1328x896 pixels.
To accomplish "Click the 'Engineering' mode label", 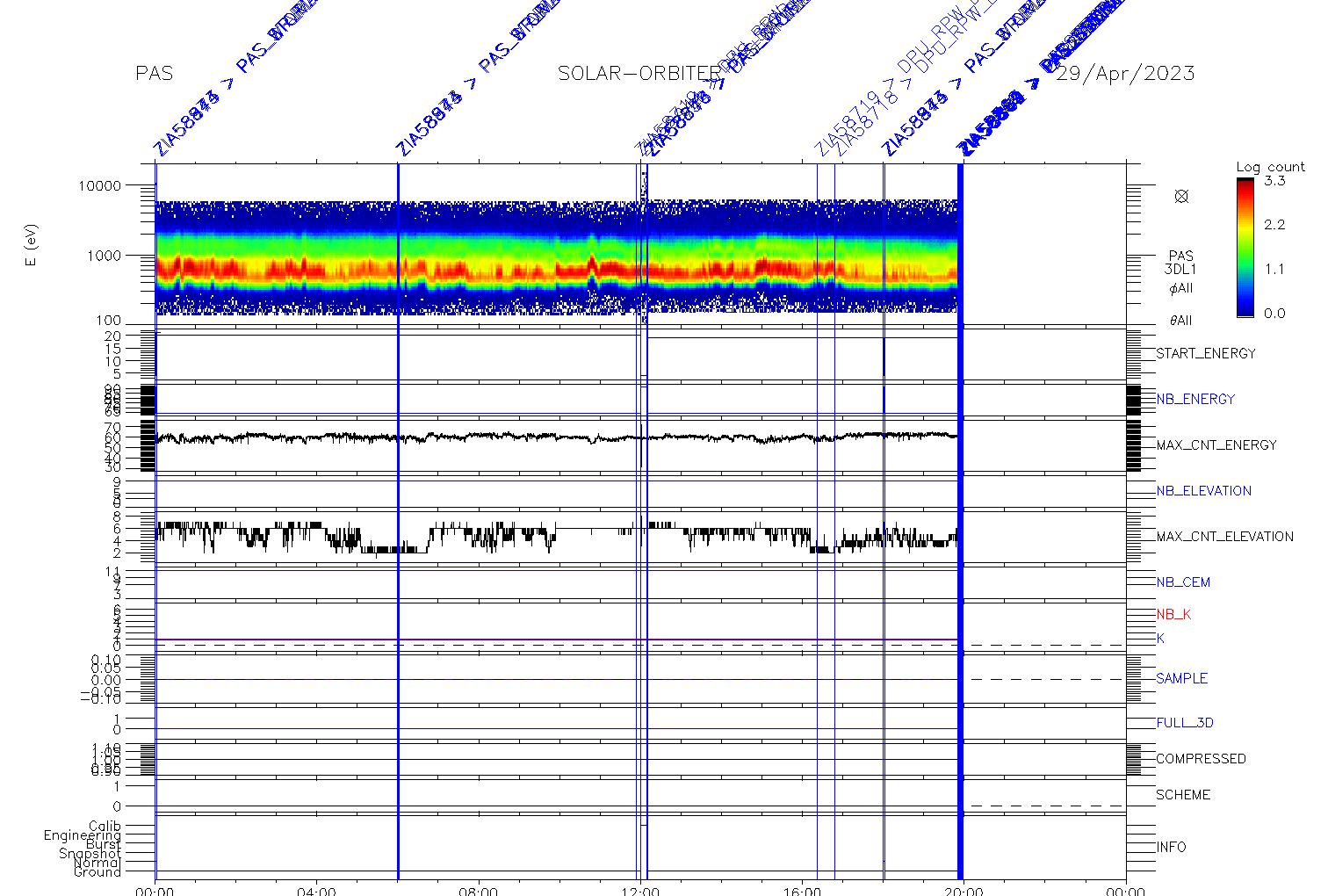I will pos(83,835).
